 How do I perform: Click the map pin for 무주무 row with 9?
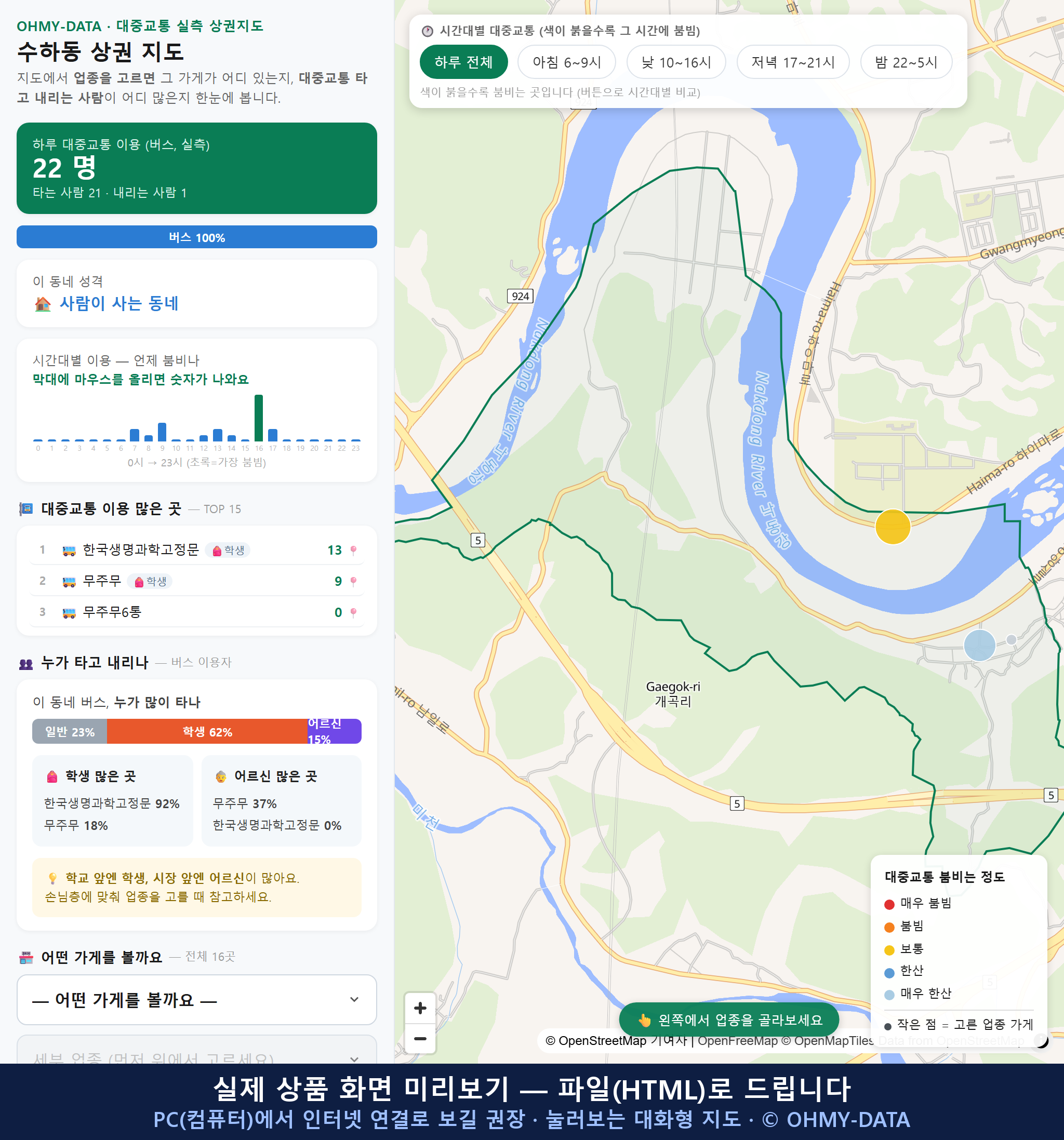pyautogui.click(x=353, y=582)
